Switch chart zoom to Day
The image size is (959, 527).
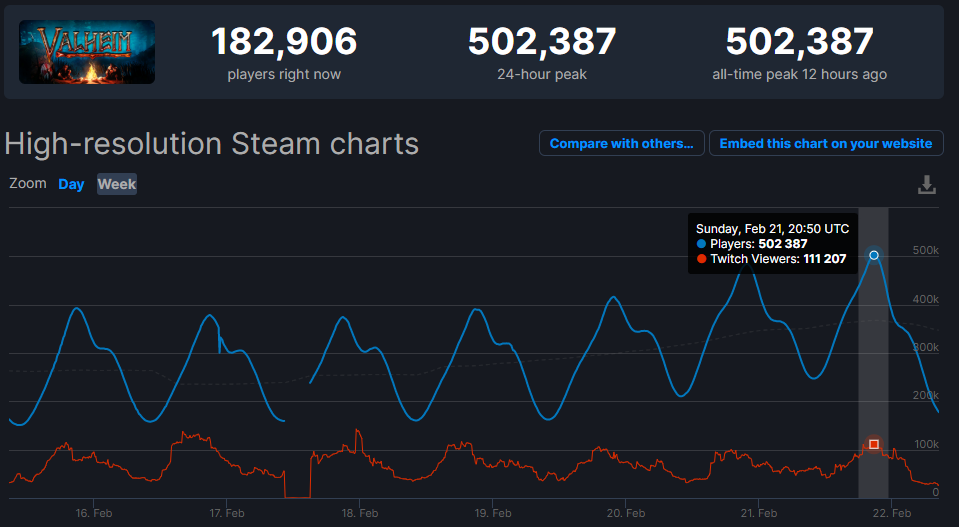point(71,184)
